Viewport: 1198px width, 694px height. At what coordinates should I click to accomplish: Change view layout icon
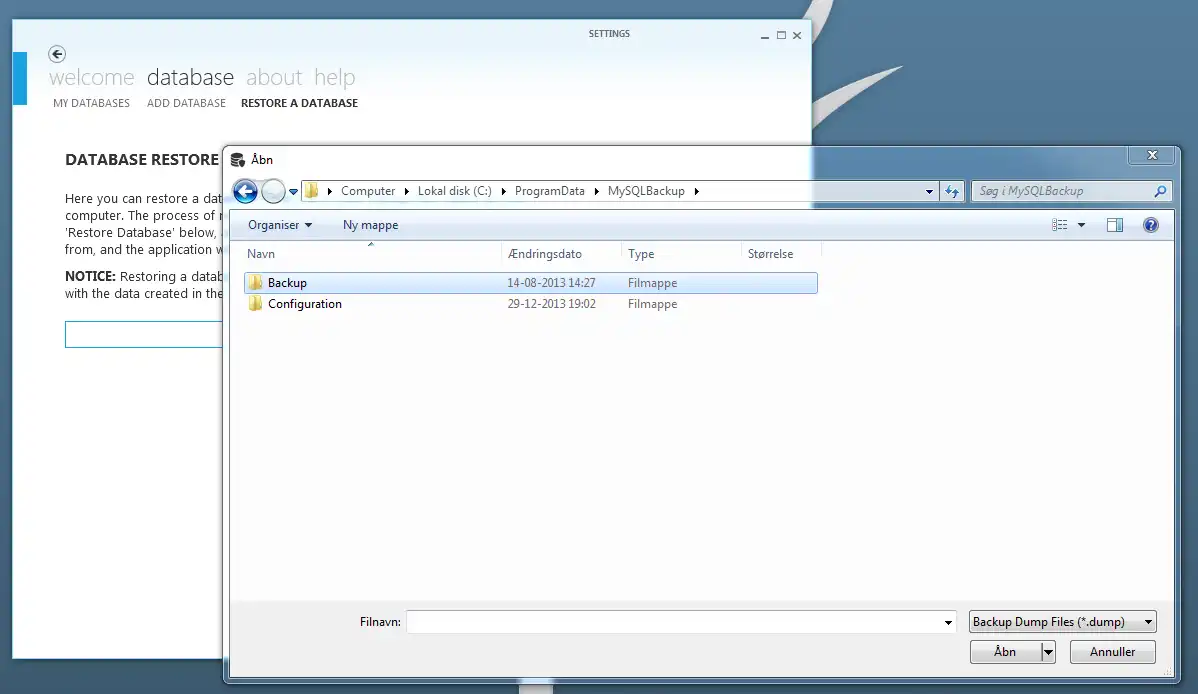pyautogui.click(x=1060, y=225)
